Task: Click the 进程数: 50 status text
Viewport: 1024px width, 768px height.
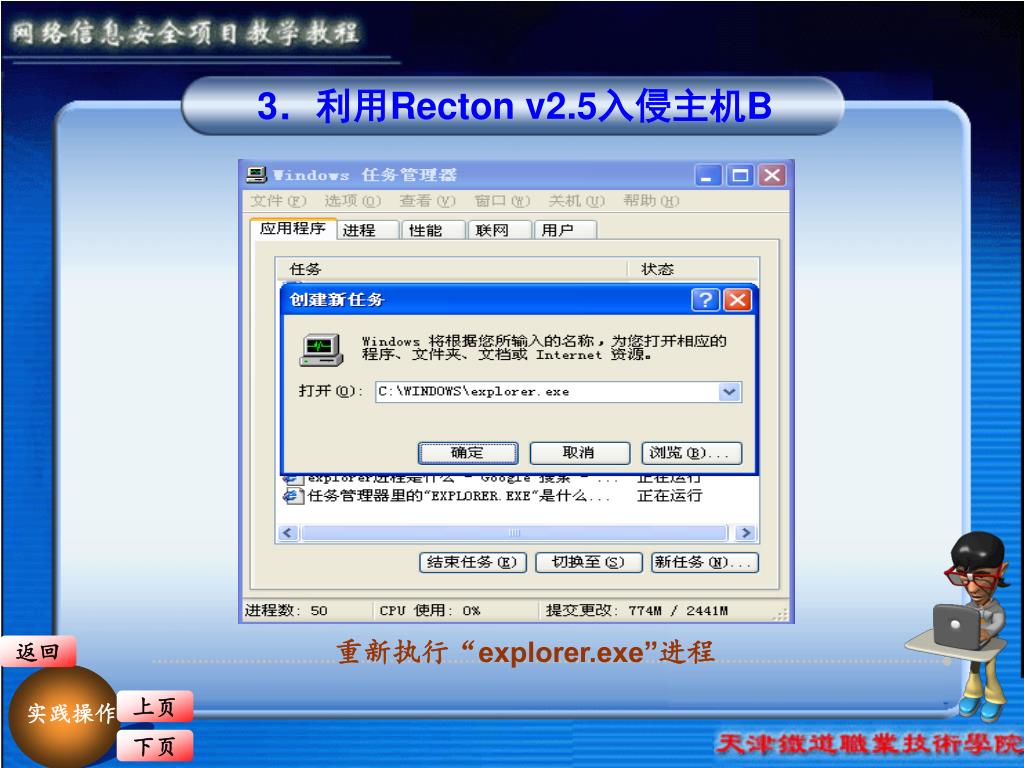Action: tap(286, 611)
